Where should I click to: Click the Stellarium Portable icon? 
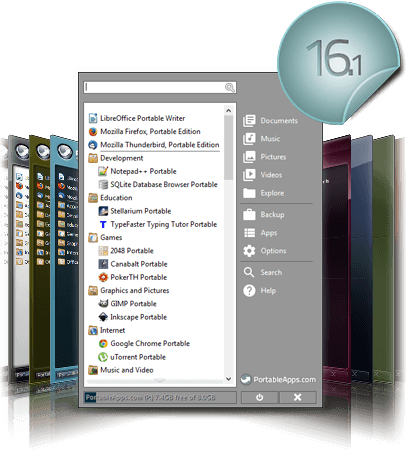pos(103,211)
